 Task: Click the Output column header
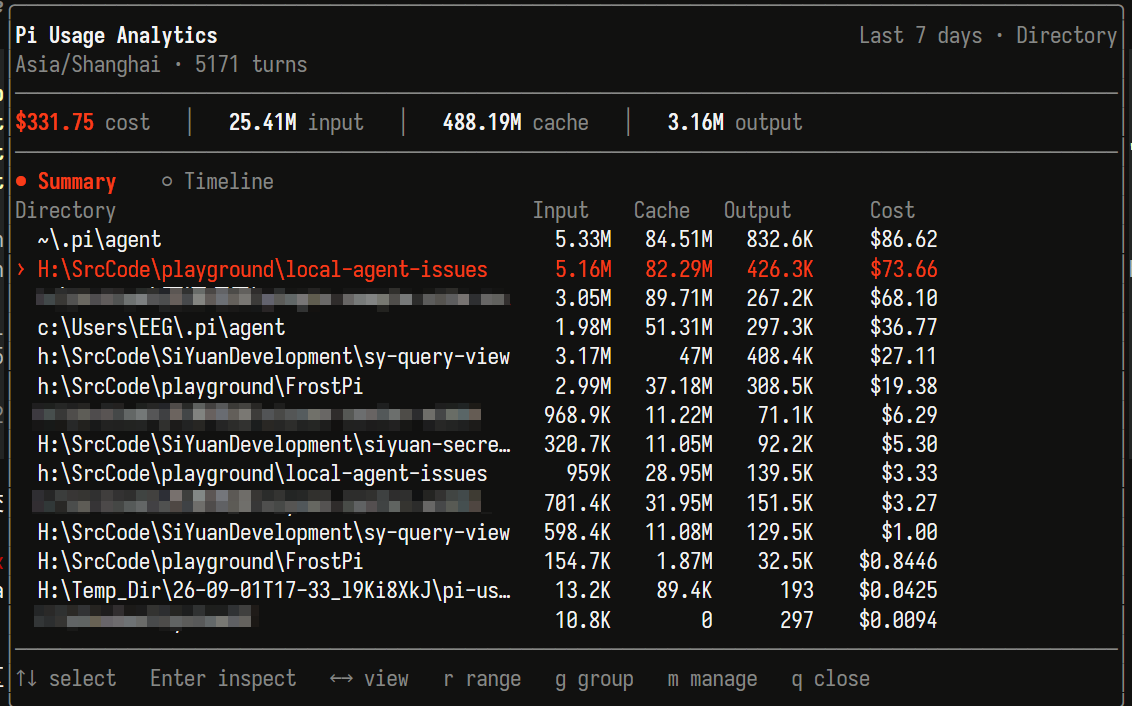tap(757, 210)
